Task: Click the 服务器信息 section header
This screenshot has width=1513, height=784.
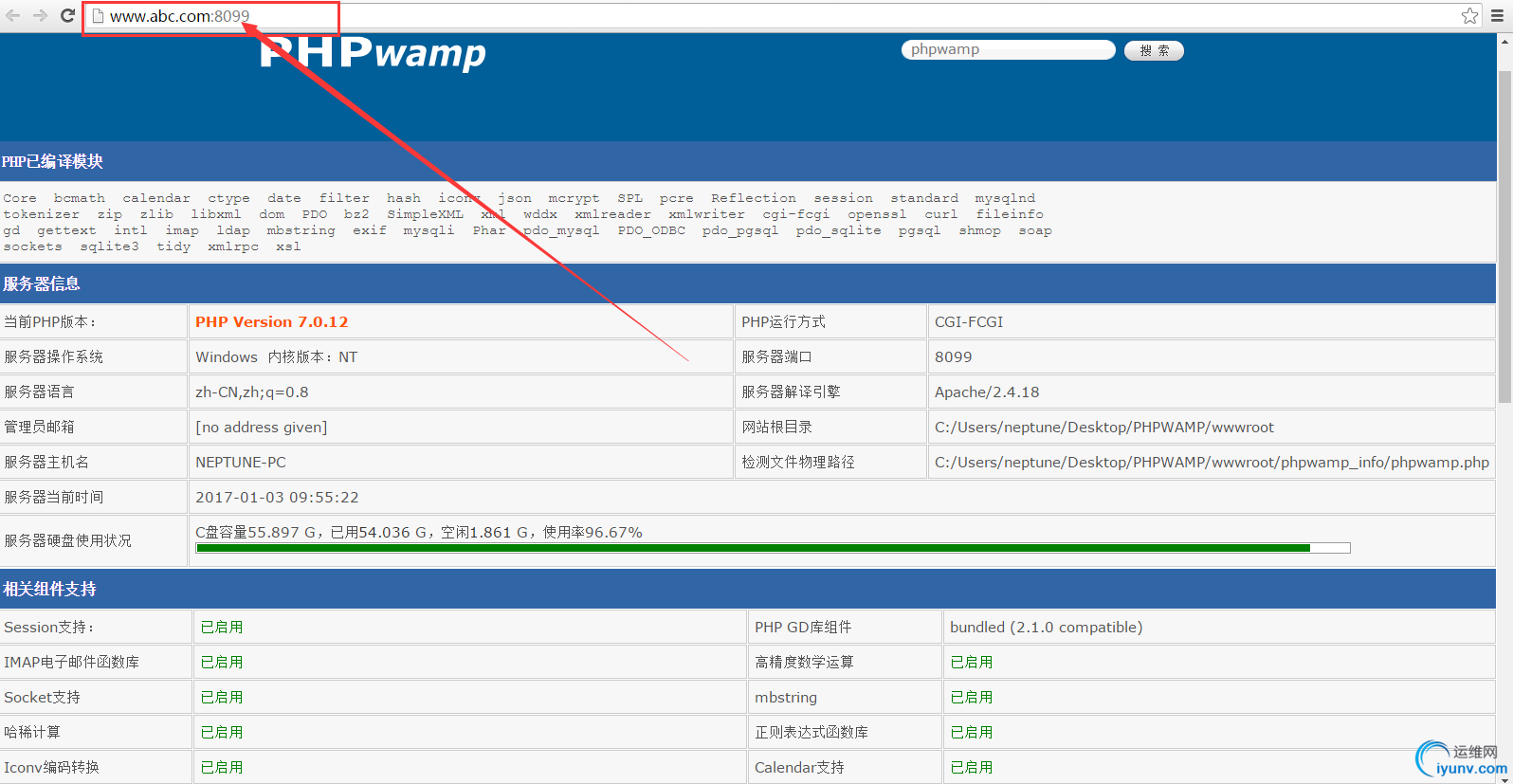Action: 748,283
